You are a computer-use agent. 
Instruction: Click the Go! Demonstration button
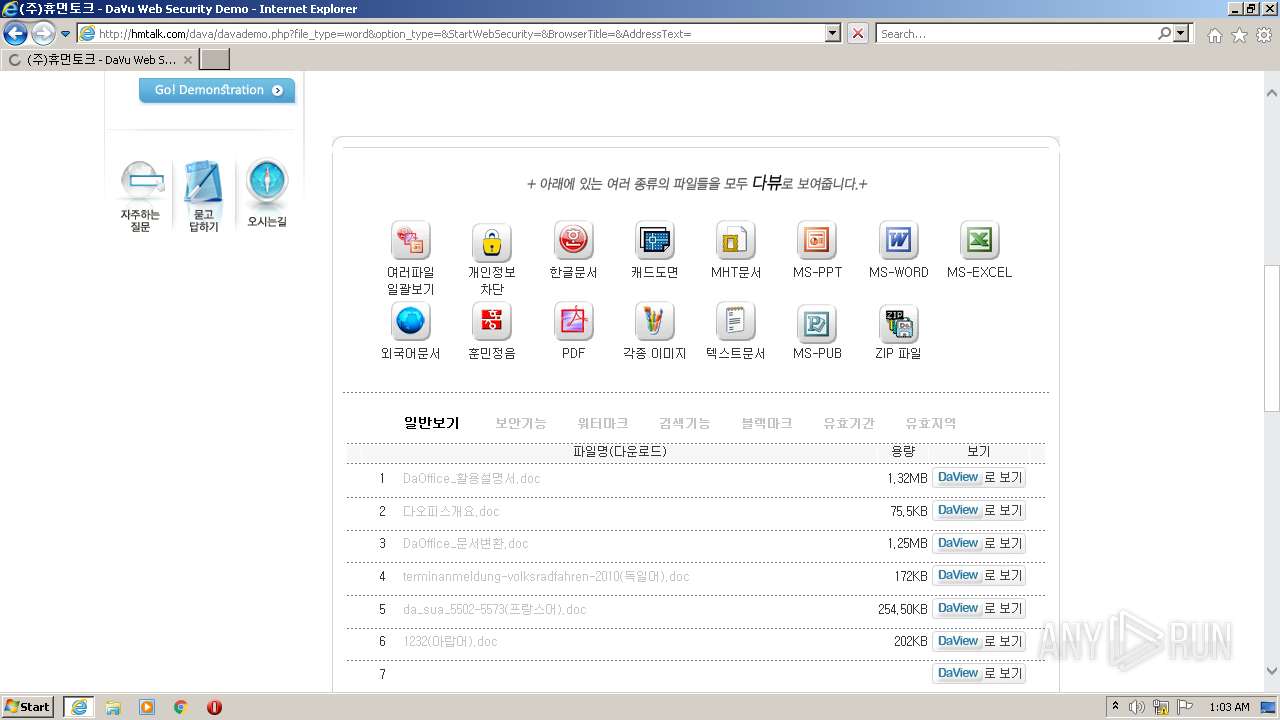click(217, 90)
